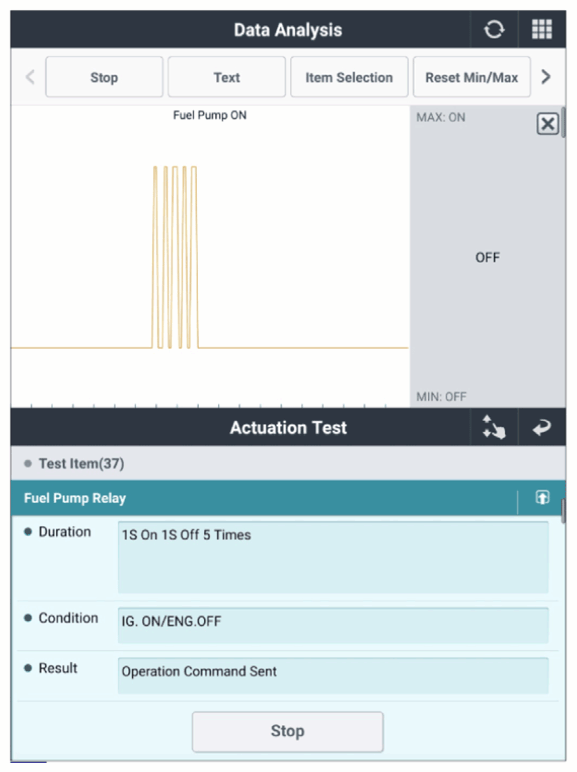This screenshot has height=772, width=577.
Task: Show next toolbar buttons with right chevron
Action: [545, 77]
